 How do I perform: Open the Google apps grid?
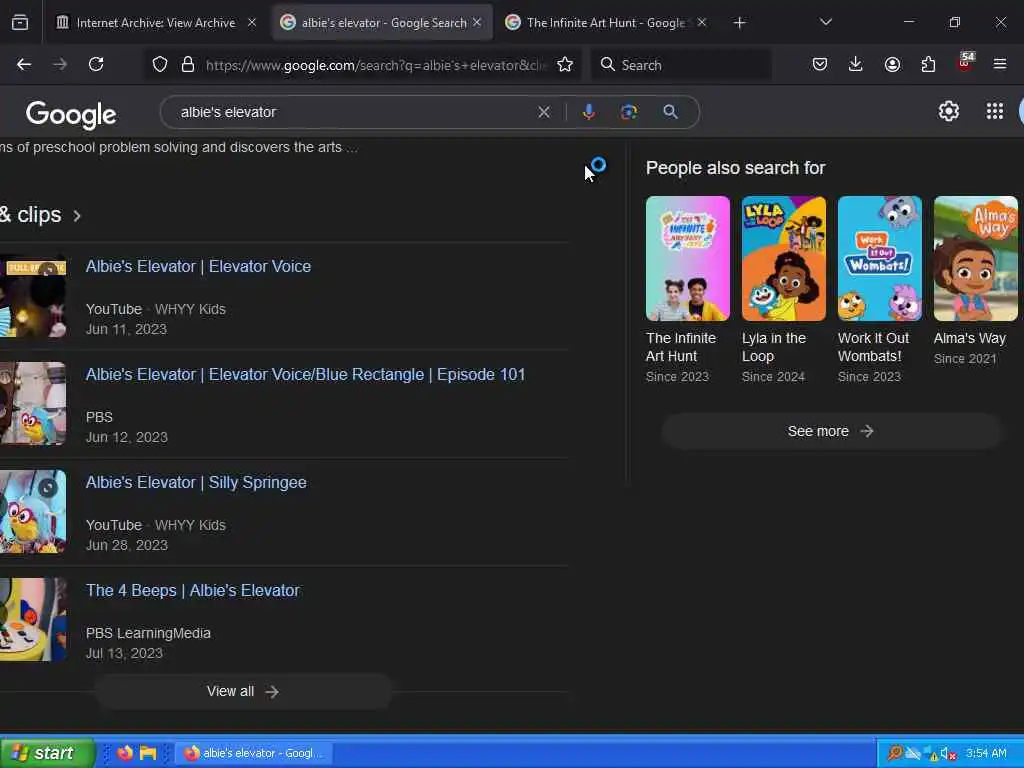(995, 112)
